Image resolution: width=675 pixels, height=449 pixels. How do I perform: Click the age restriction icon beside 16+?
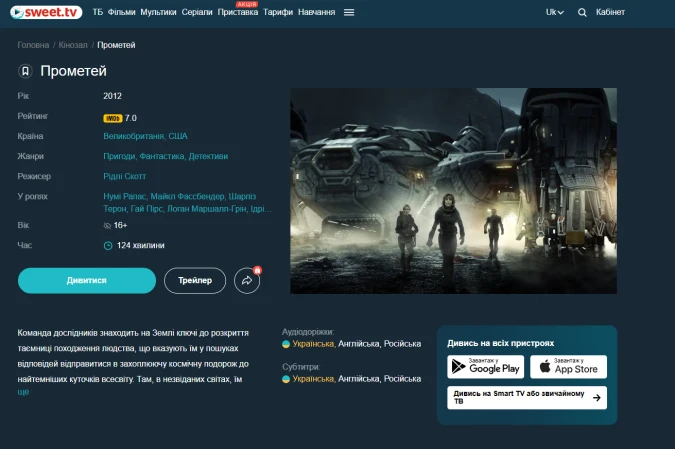(x=107, y=226)
